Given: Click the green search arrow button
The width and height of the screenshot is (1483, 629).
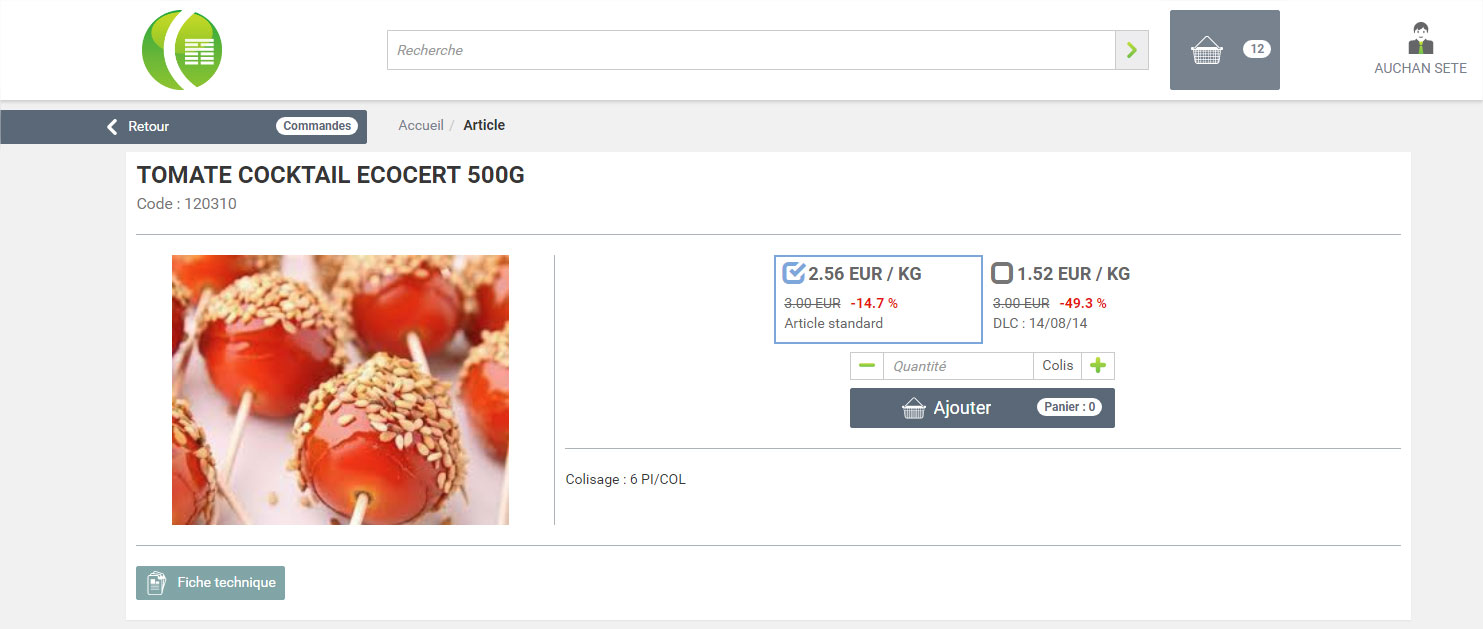Looking at the screenshot, I should pyautogui.click(x=1132, y=50).
